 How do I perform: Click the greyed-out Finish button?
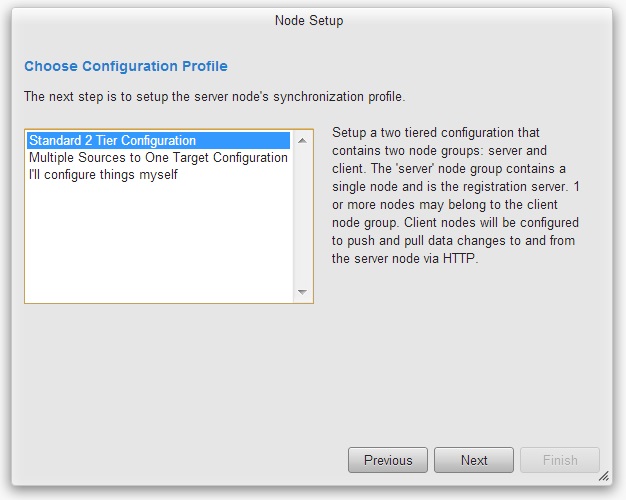pyautogui.click(x=560, y=460)
